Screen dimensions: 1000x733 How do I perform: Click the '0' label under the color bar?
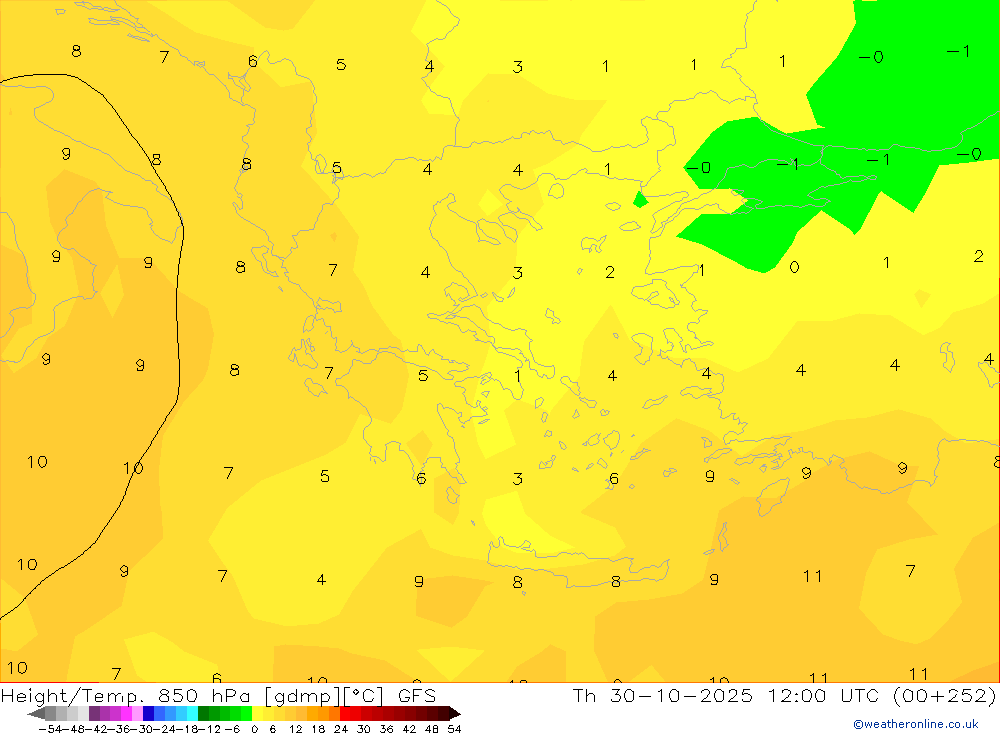click(x=254, y=729)
